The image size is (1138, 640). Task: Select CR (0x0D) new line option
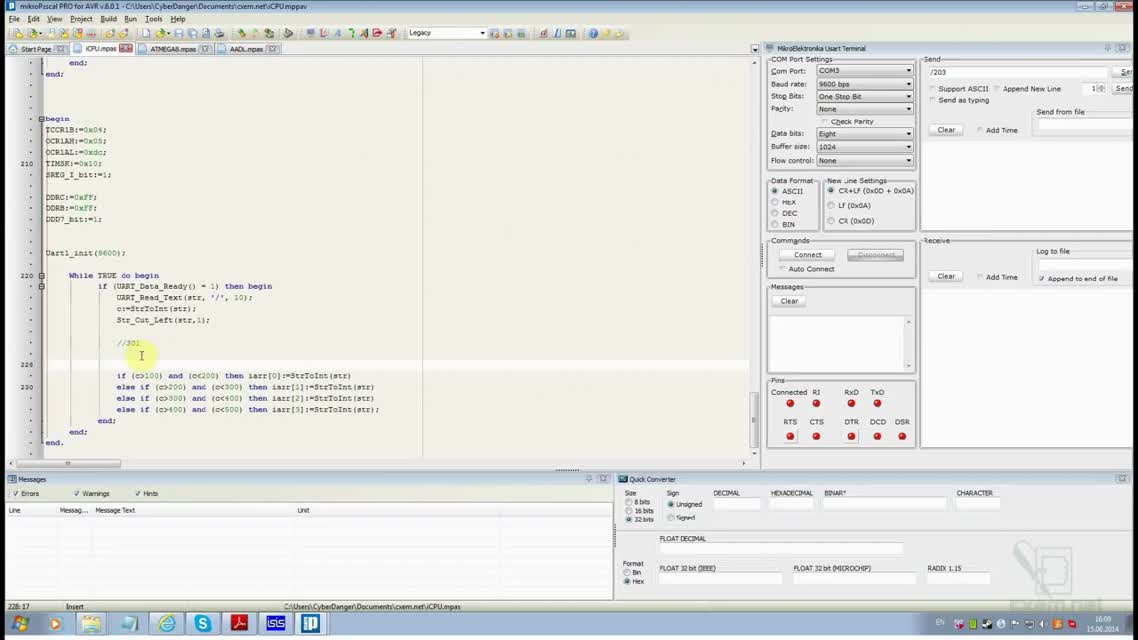click(831, 221)
